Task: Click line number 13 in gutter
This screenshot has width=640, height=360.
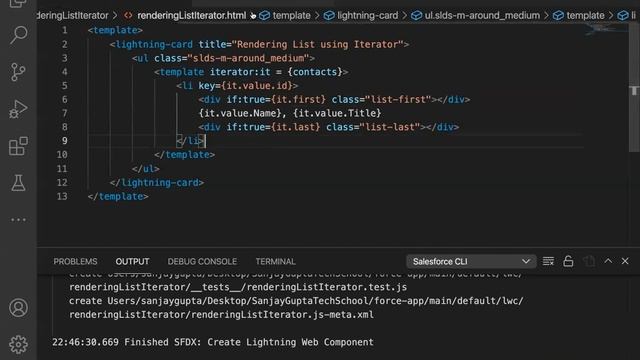Action: (62, 196)
